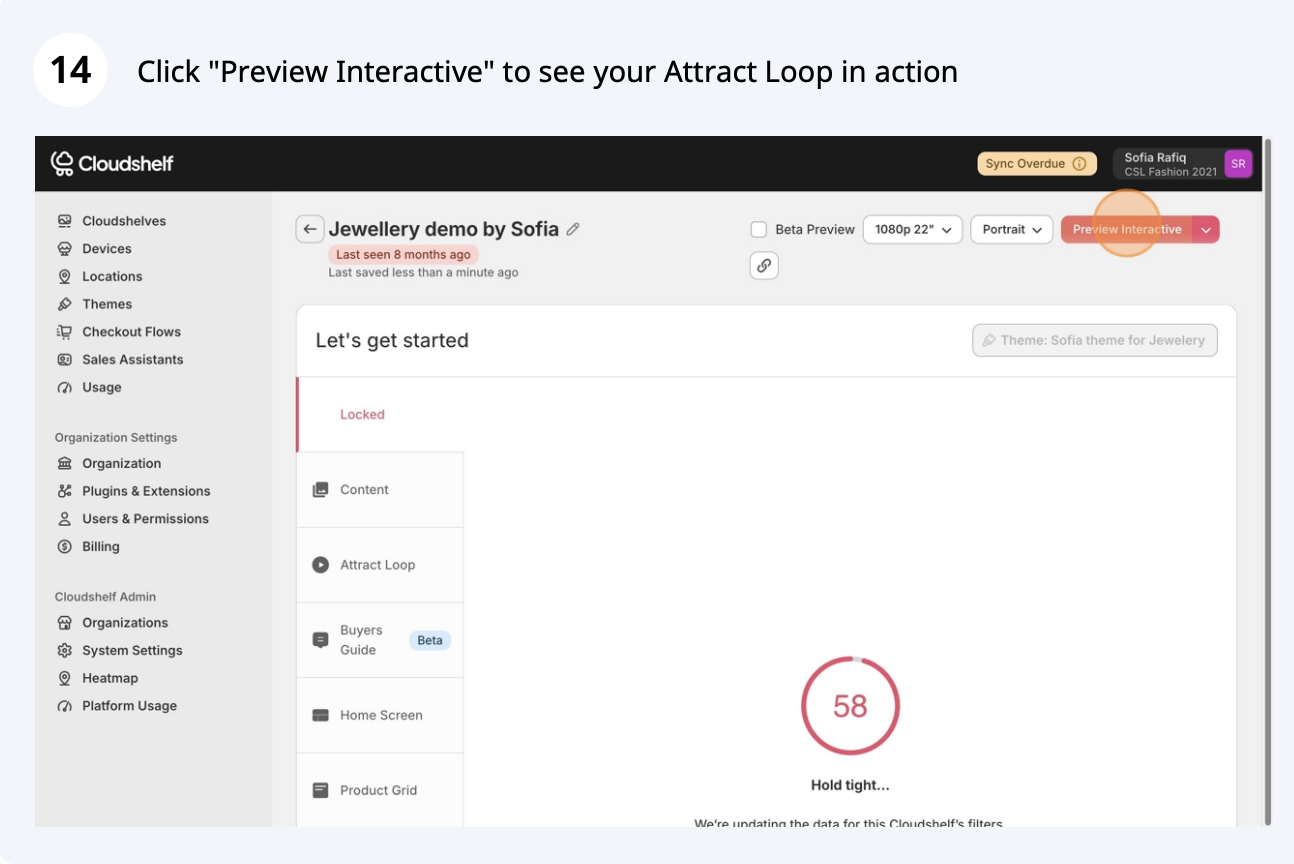Click the page vertical scrollbar
This screenshot has height=864, width=1294.
pyautogui.click(x=1268, y=480)
